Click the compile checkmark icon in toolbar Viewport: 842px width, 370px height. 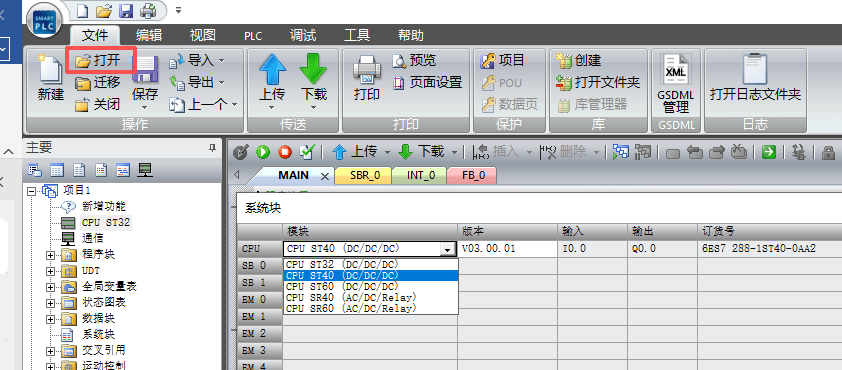click(x=306, y=153)
